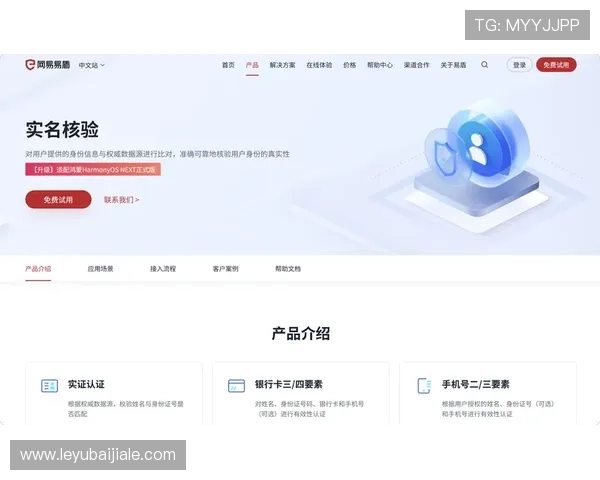Click the NetEase Yidun (网易易盾) logo

pyautogui.click(x=47, y=65)
